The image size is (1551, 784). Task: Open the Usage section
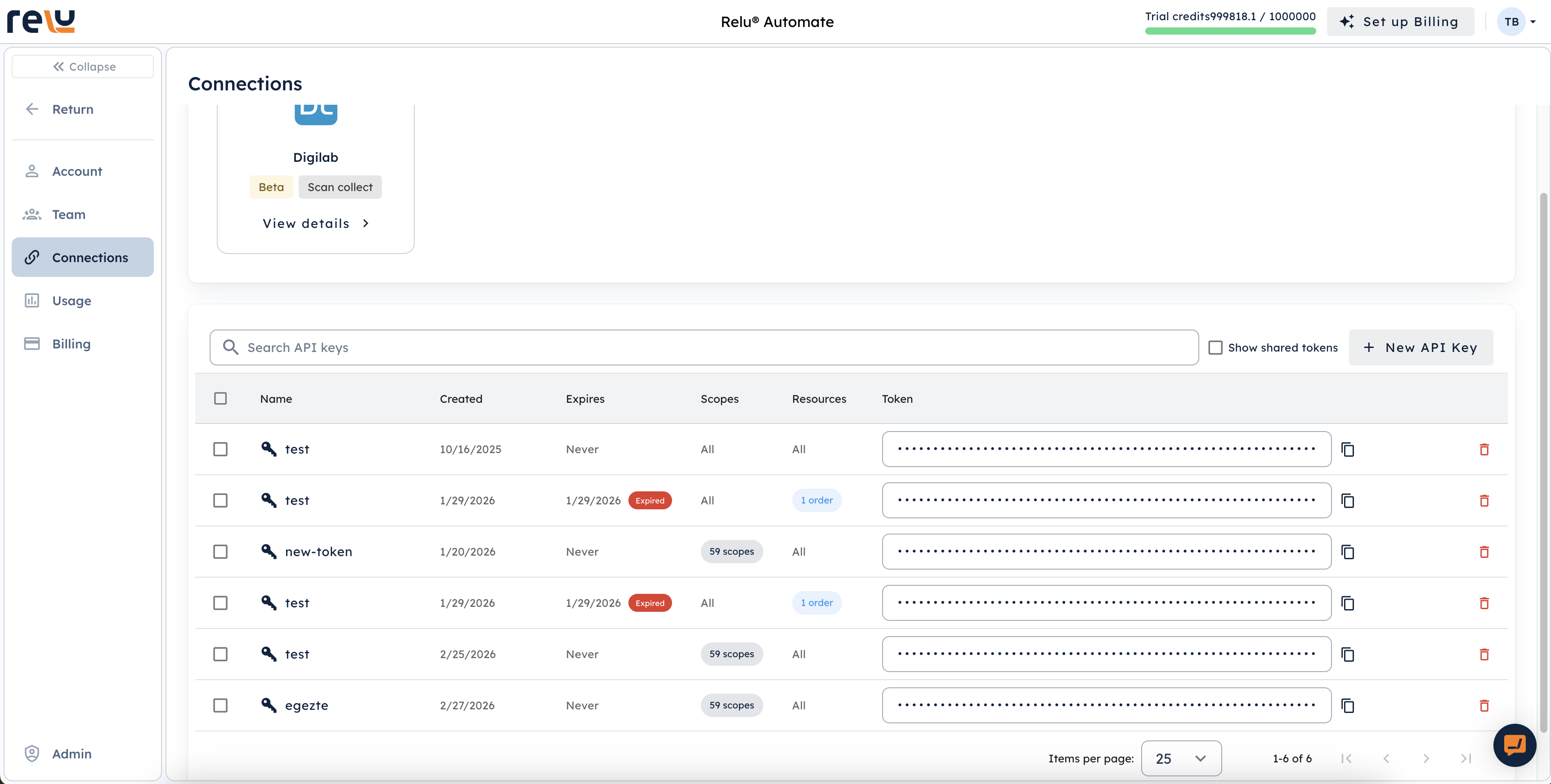pos(83,300)
